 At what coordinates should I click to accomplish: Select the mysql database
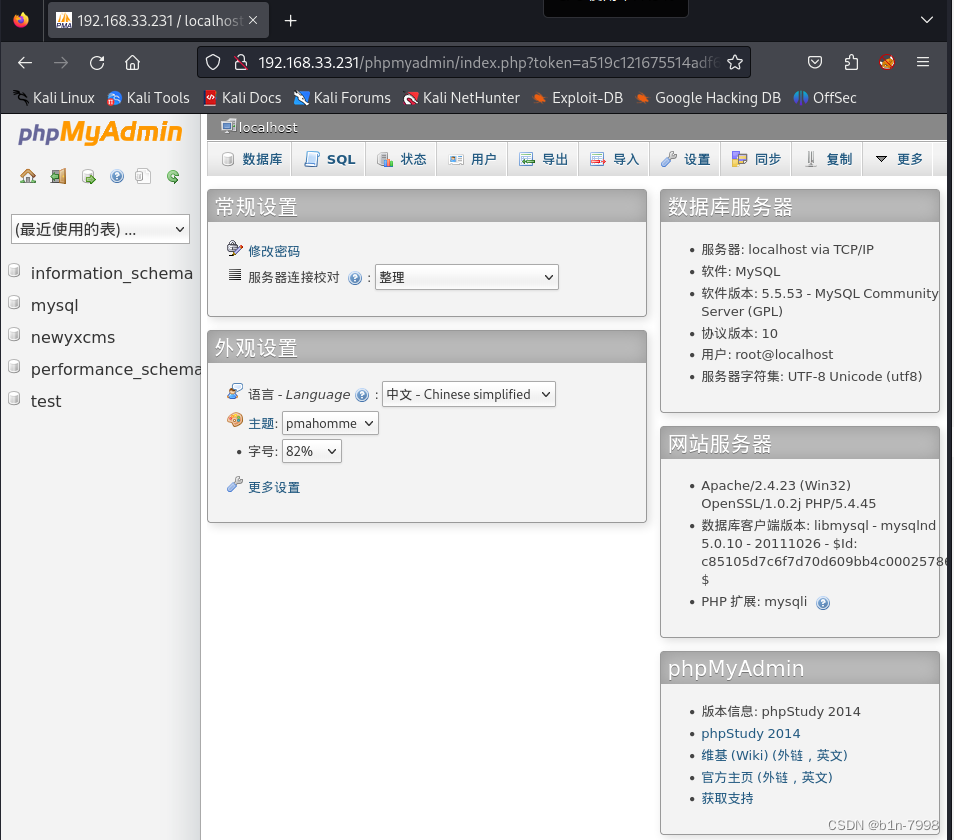click(55, 305)
